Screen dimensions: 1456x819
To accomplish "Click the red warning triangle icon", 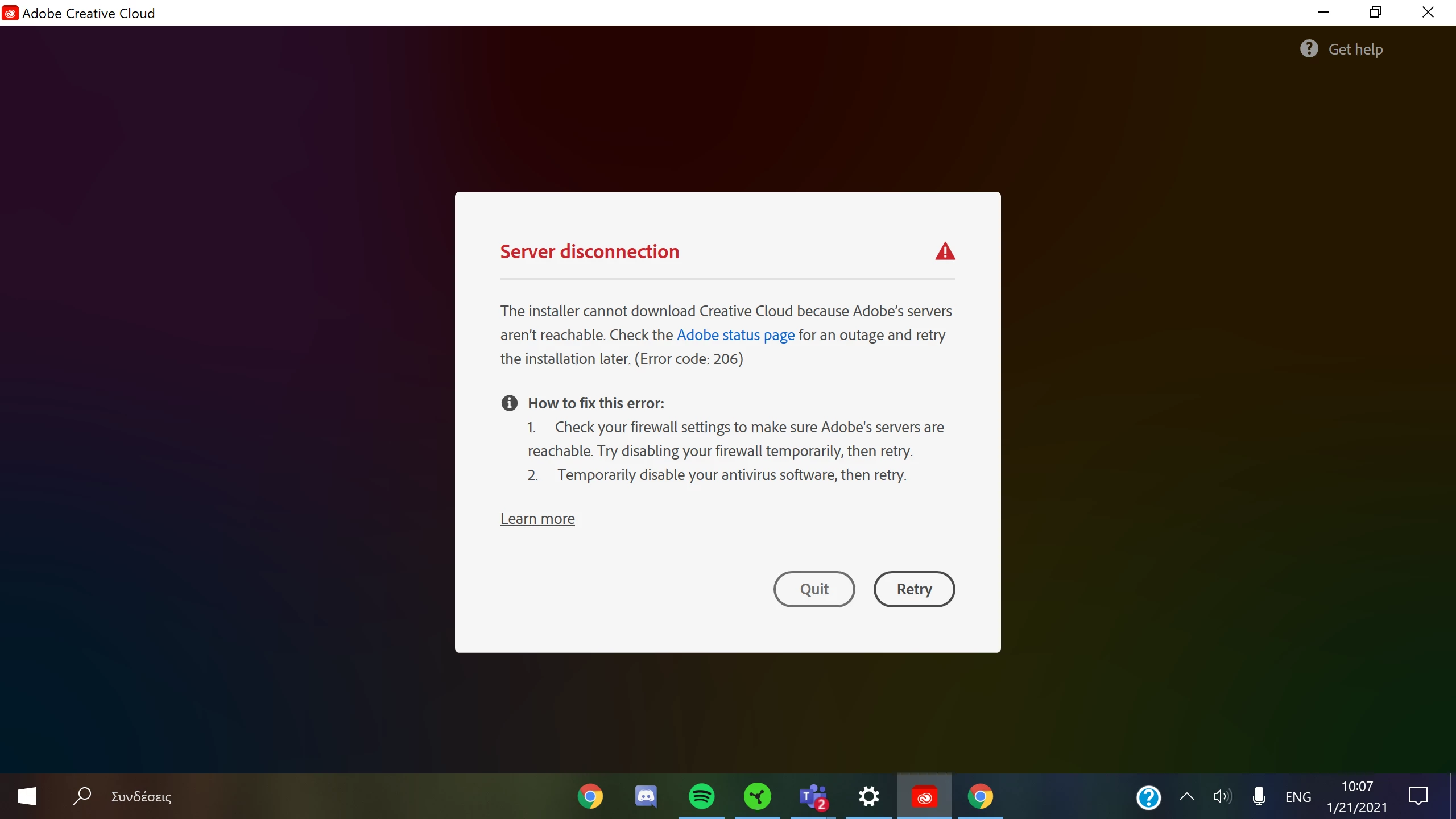I will (x=945, y=251).
